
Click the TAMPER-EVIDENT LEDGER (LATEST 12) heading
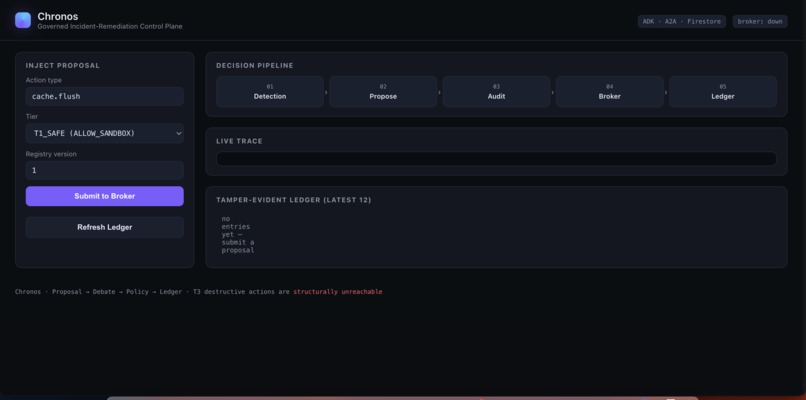point(294,200)
